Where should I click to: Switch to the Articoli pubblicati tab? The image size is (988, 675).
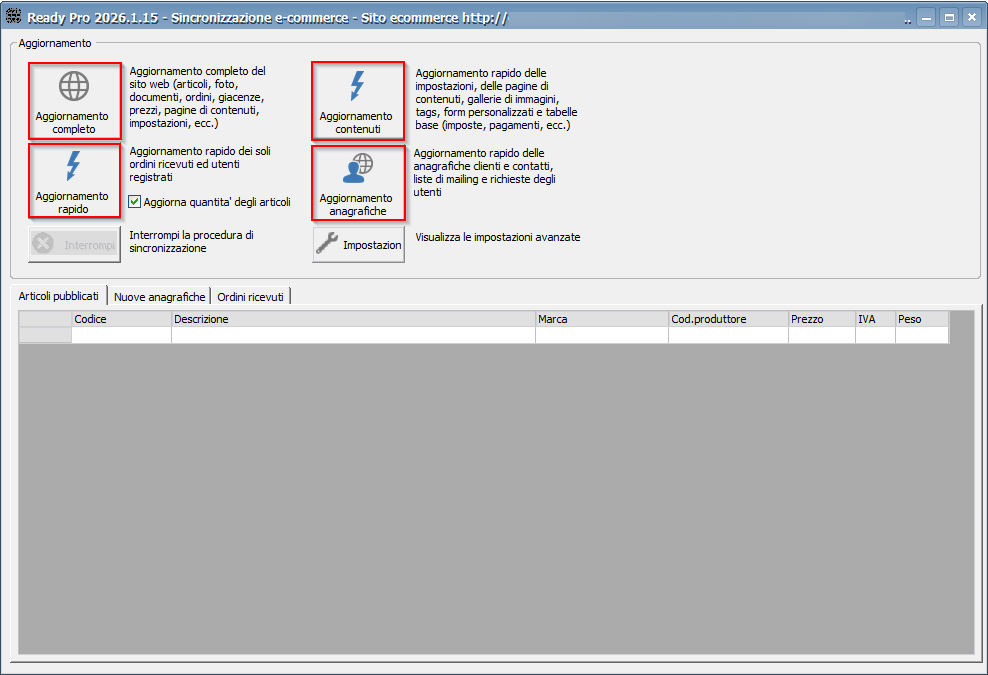pos(58,297)
